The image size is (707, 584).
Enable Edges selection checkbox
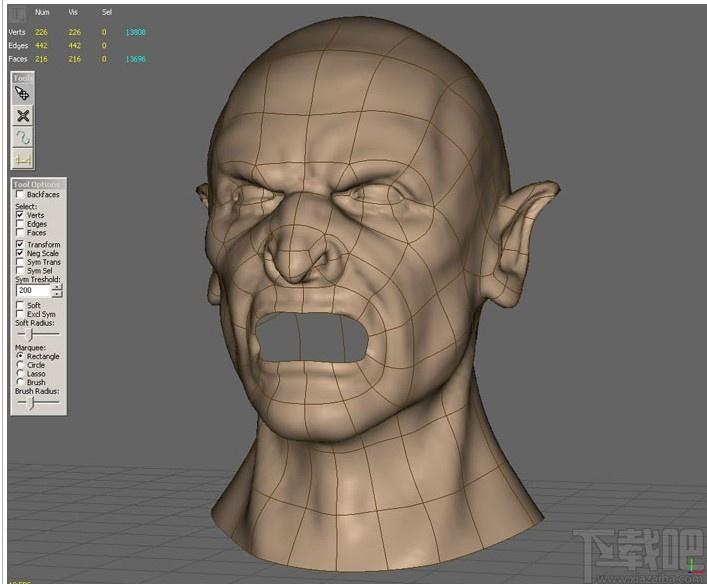(x=20, y=224)
